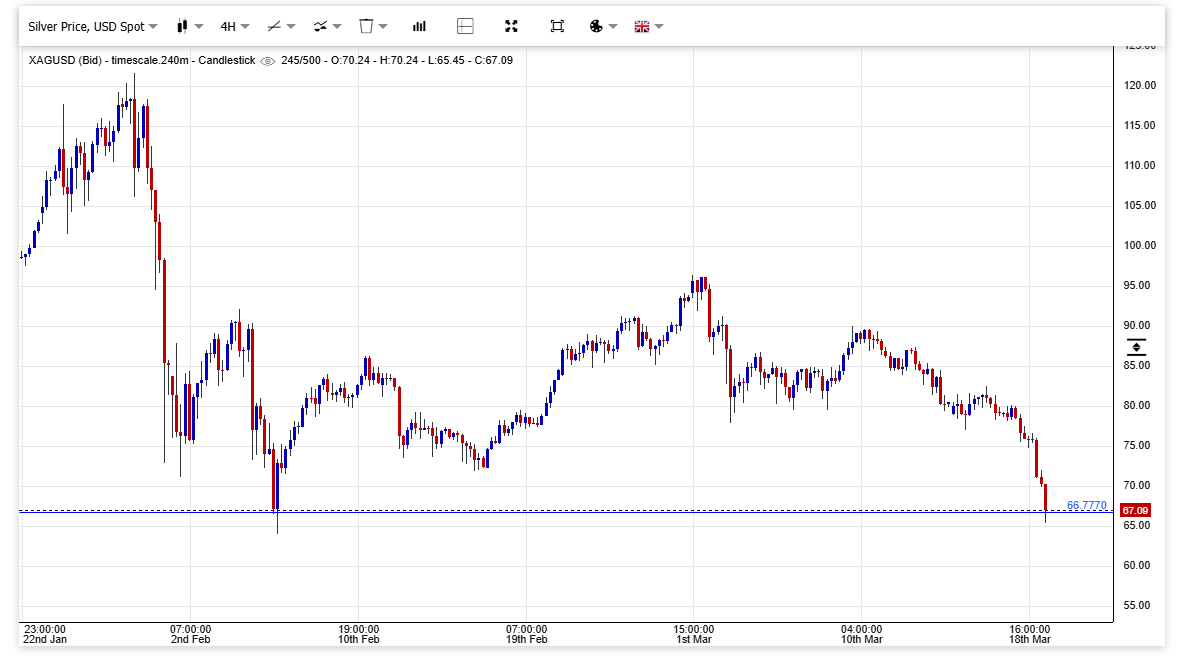Open the UK flag language selector
Viewport: 1189px width, 670px height.
tap(641, 26)
